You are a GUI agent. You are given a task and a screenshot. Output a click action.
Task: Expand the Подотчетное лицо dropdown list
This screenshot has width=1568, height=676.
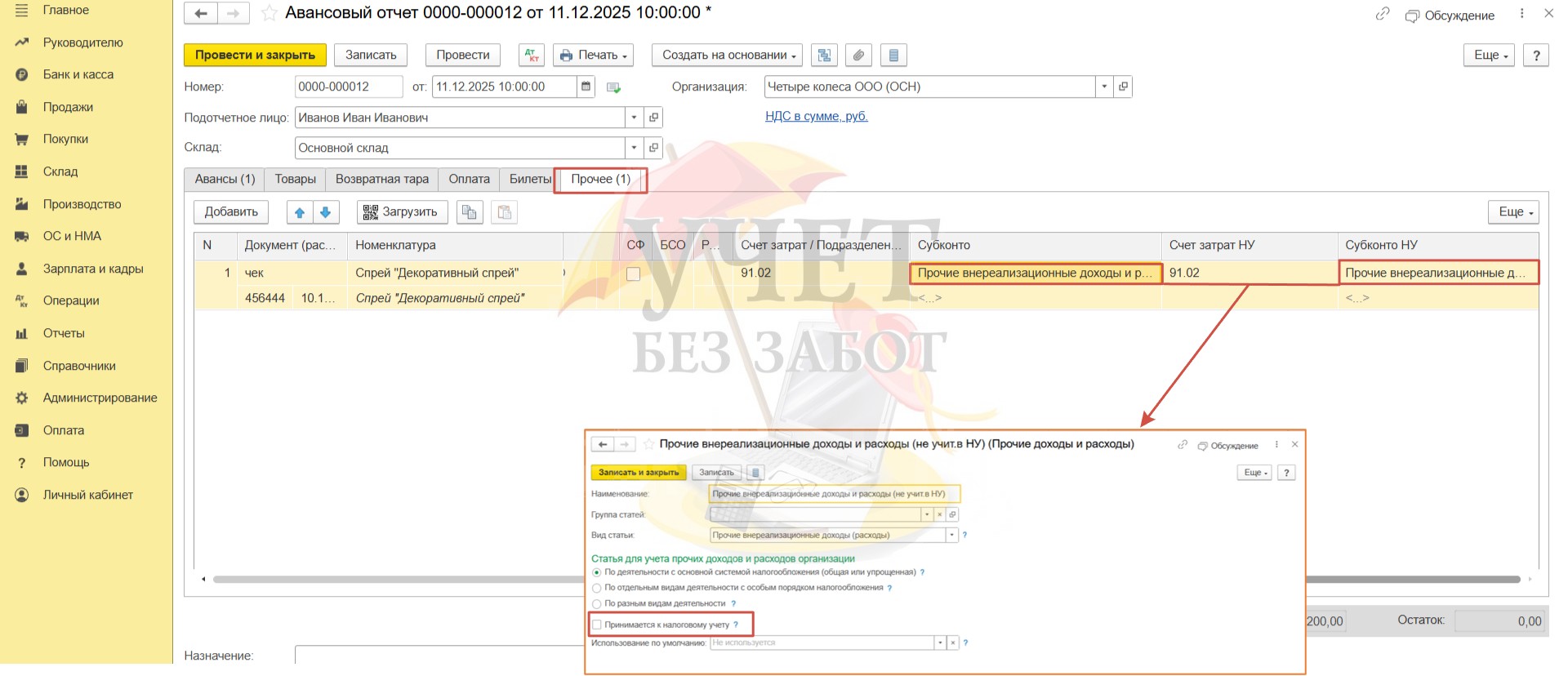(635, 118)
